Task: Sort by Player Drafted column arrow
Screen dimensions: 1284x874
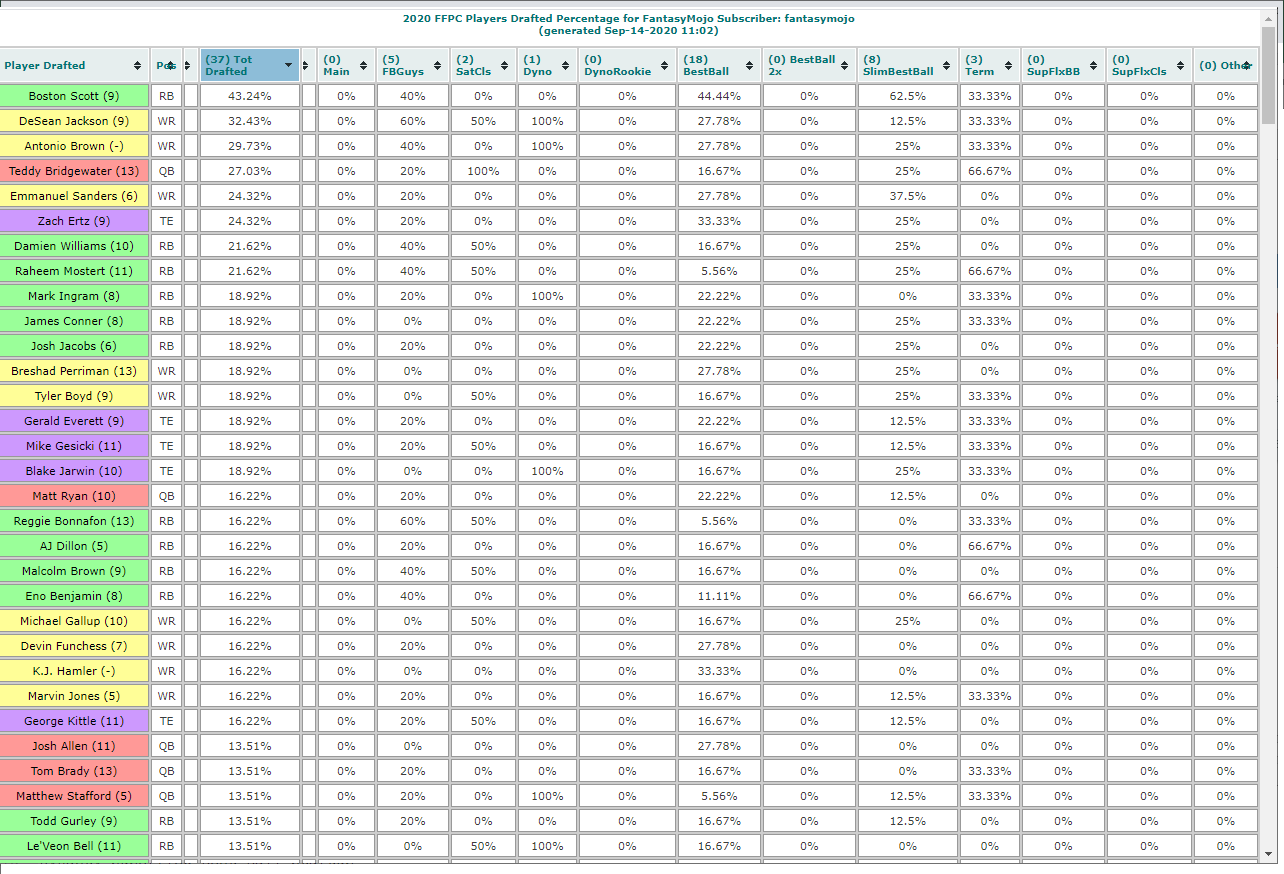Action: pos(137,66)
